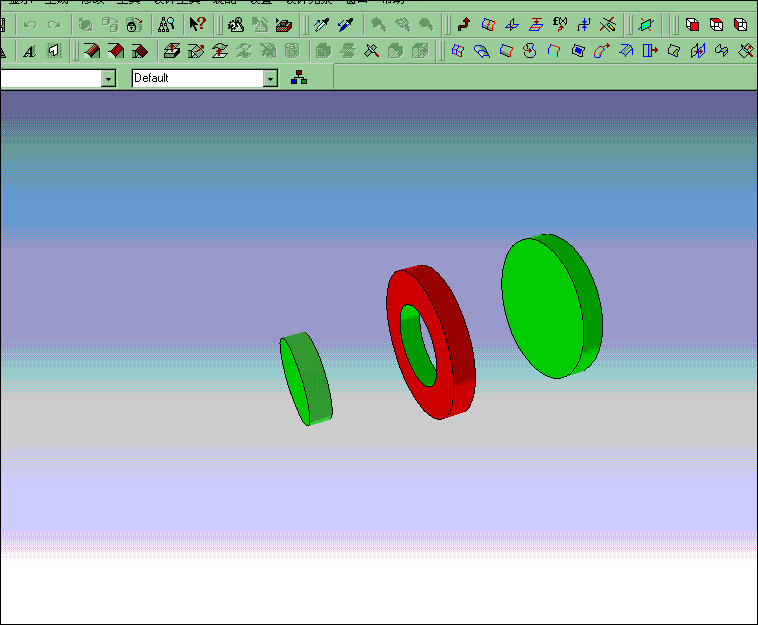This screenshot has height=625, width=758.
Task: Select the last red cube view icon
Action: click(741, 24)
